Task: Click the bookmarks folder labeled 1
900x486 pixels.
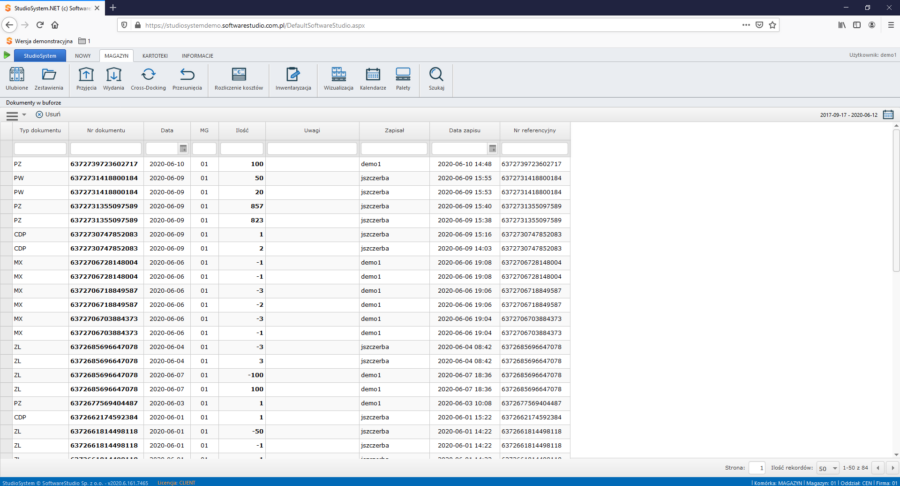Action: point(84,41)
